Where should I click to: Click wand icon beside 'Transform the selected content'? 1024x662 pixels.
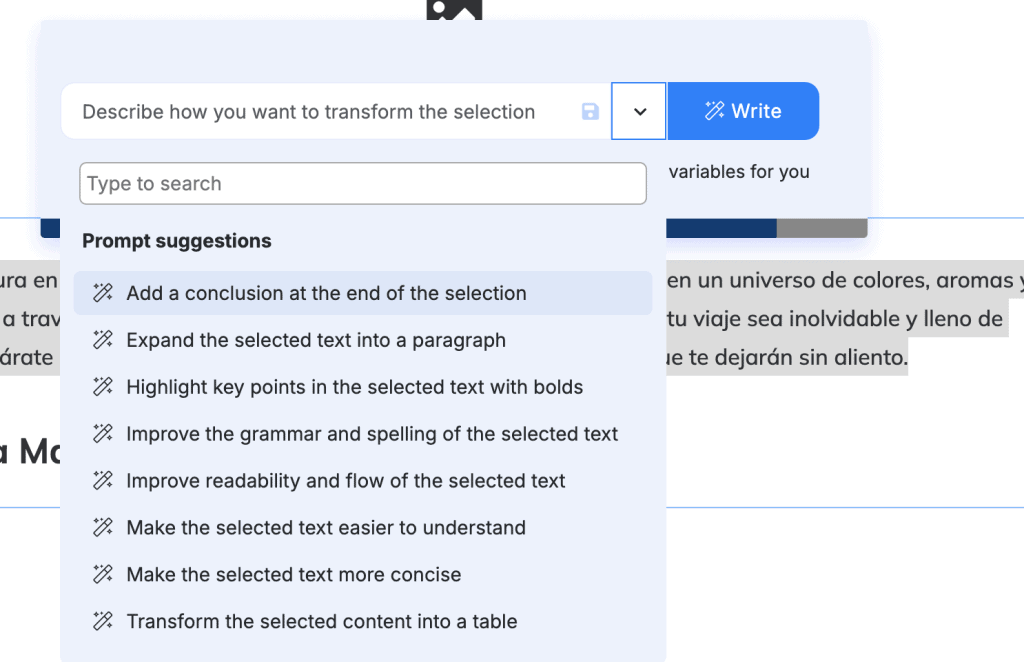click(x=103, y=622)
